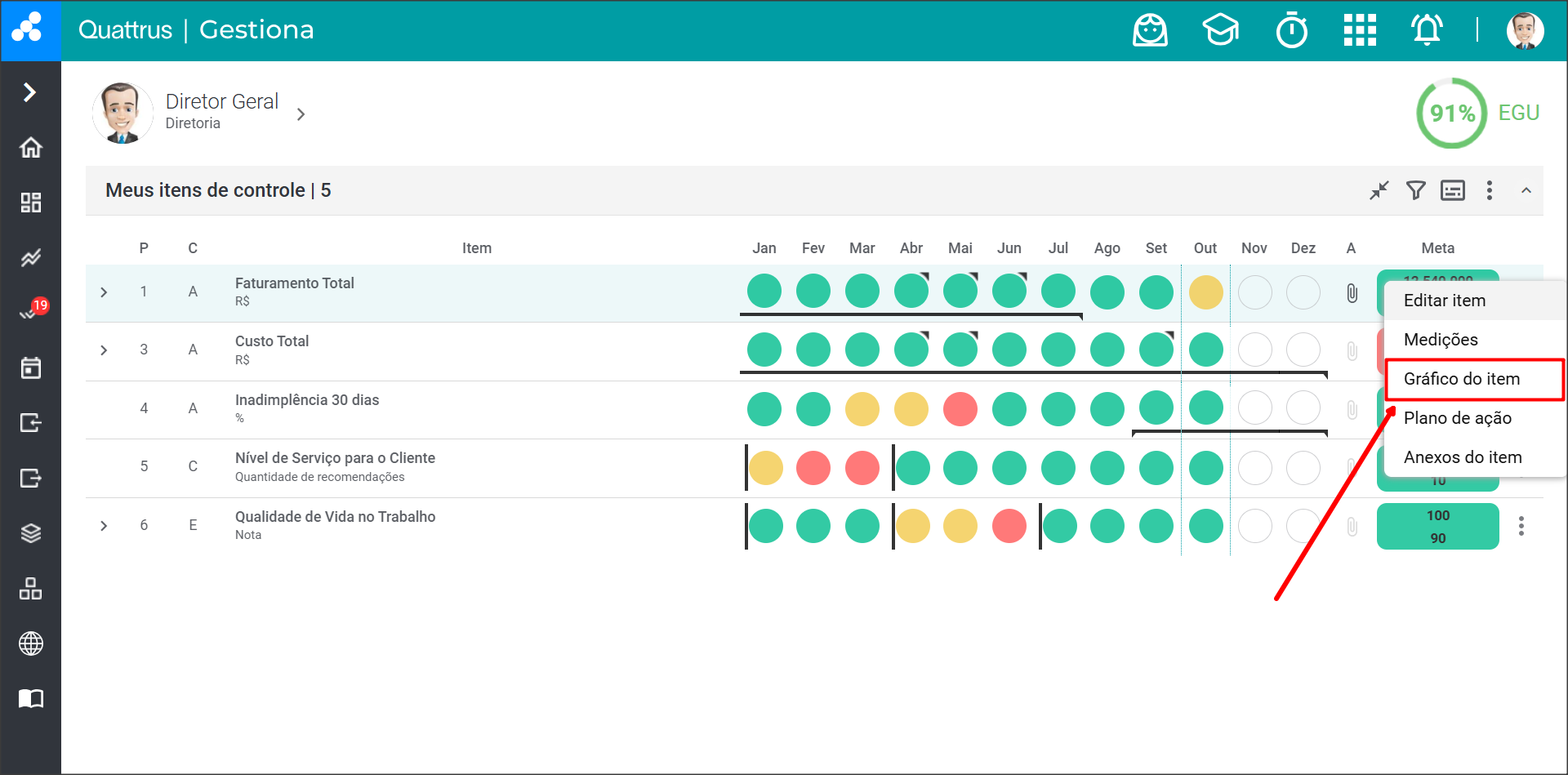Image resolution: width=1568 pixels, height=775 pixels.
Task: Expand the Faturamento Total row
Action: pyautogui.click(x=104, y=292)
